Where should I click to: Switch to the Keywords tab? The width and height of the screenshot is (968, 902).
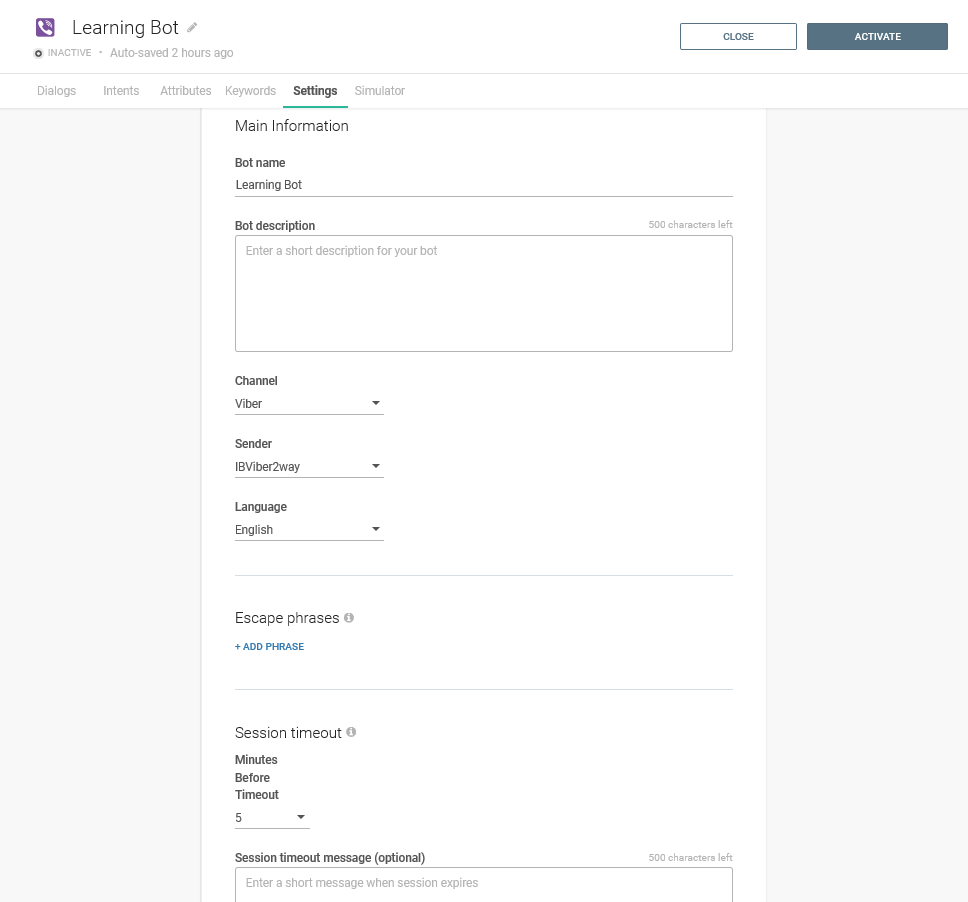click(x=250, y=90)
